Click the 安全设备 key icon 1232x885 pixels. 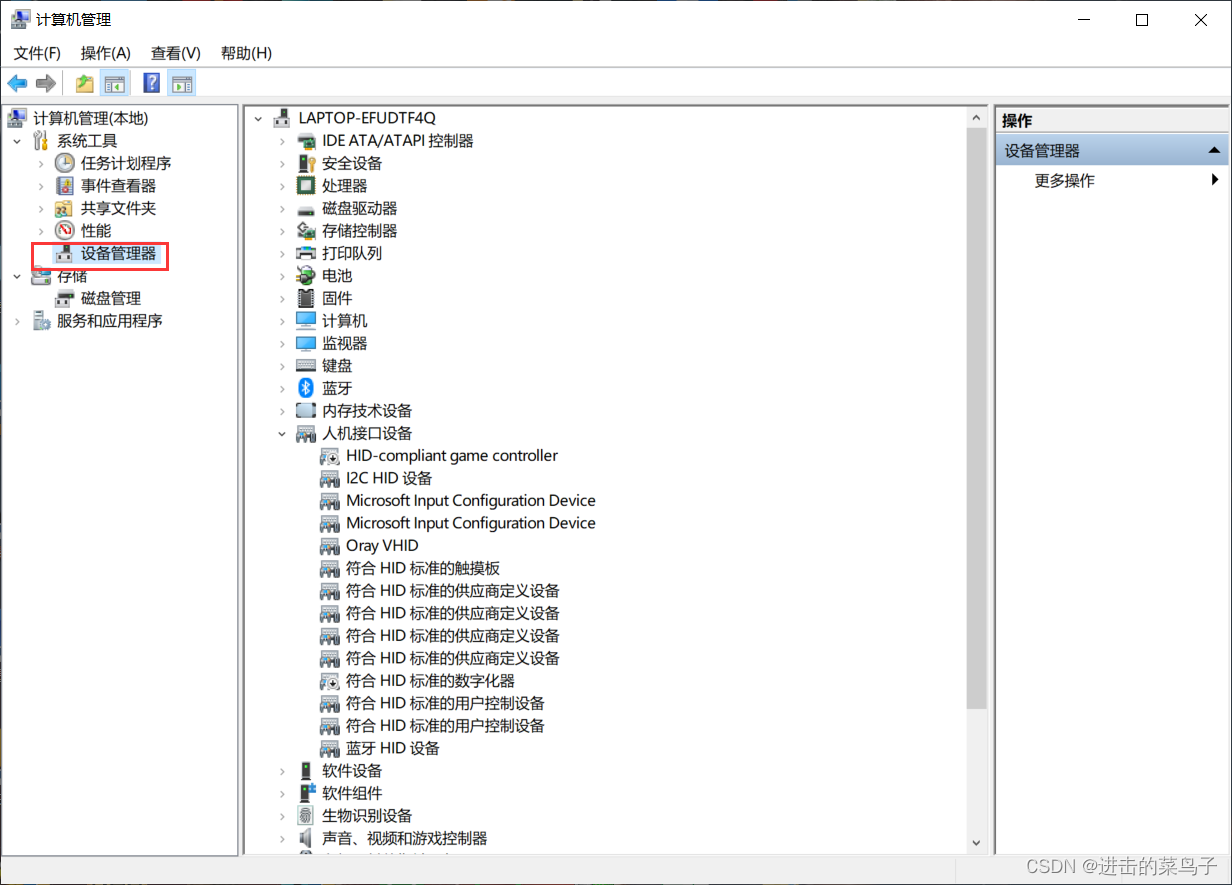[x=306, y=163]
